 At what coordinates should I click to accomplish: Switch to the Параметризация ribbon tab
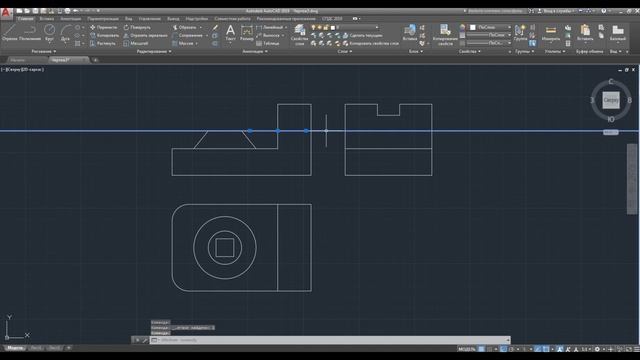(x=102, y=19)
